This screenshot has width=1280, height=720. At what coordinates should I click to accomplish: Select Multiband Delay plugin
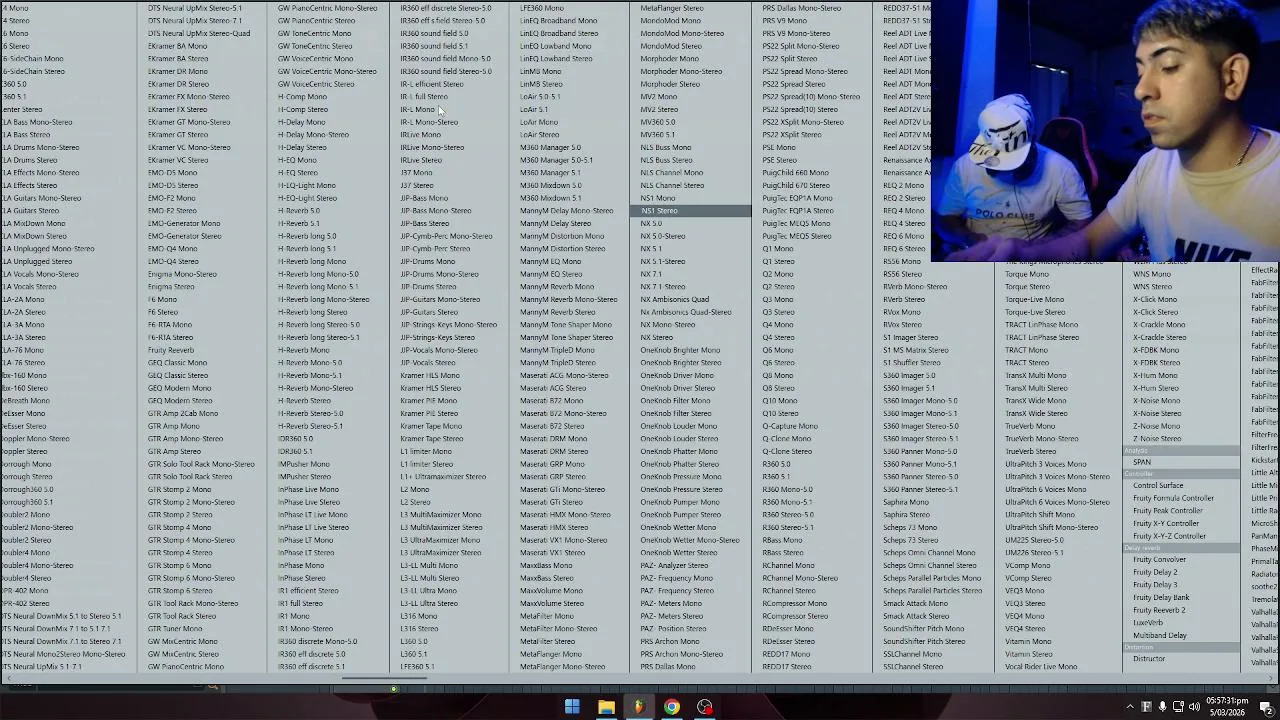1160,635
